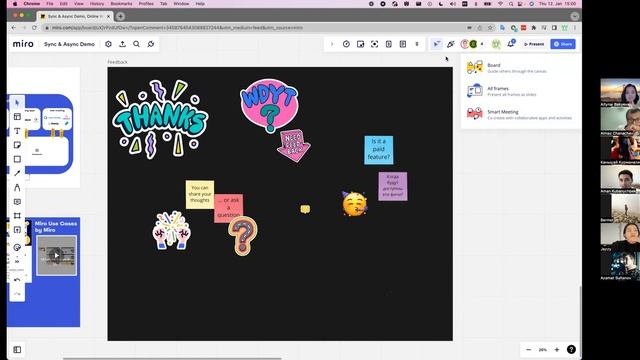Zoom in with the plus button
640x360 pixels.
click(x=557, y=350)
